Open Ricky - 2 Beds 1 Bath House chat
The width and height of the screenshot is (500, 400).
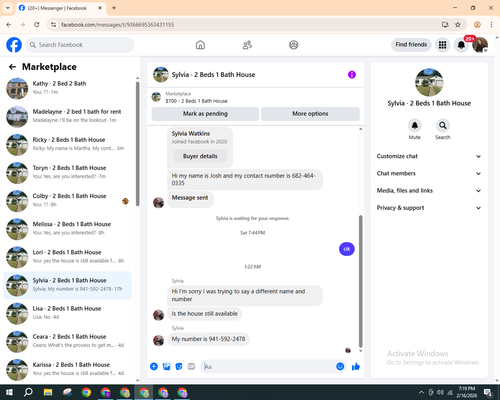pos(68,144)
